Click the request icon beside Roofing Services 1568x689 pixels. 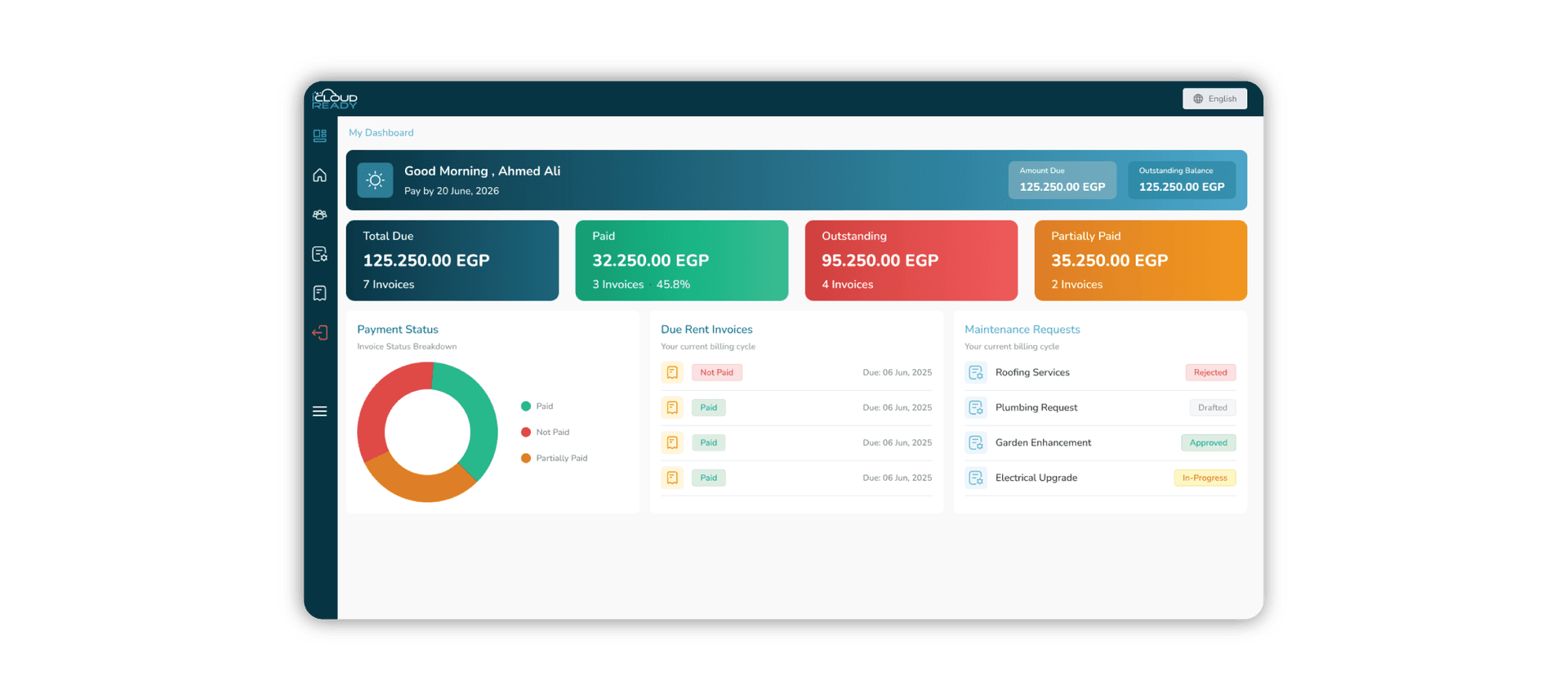976,372
